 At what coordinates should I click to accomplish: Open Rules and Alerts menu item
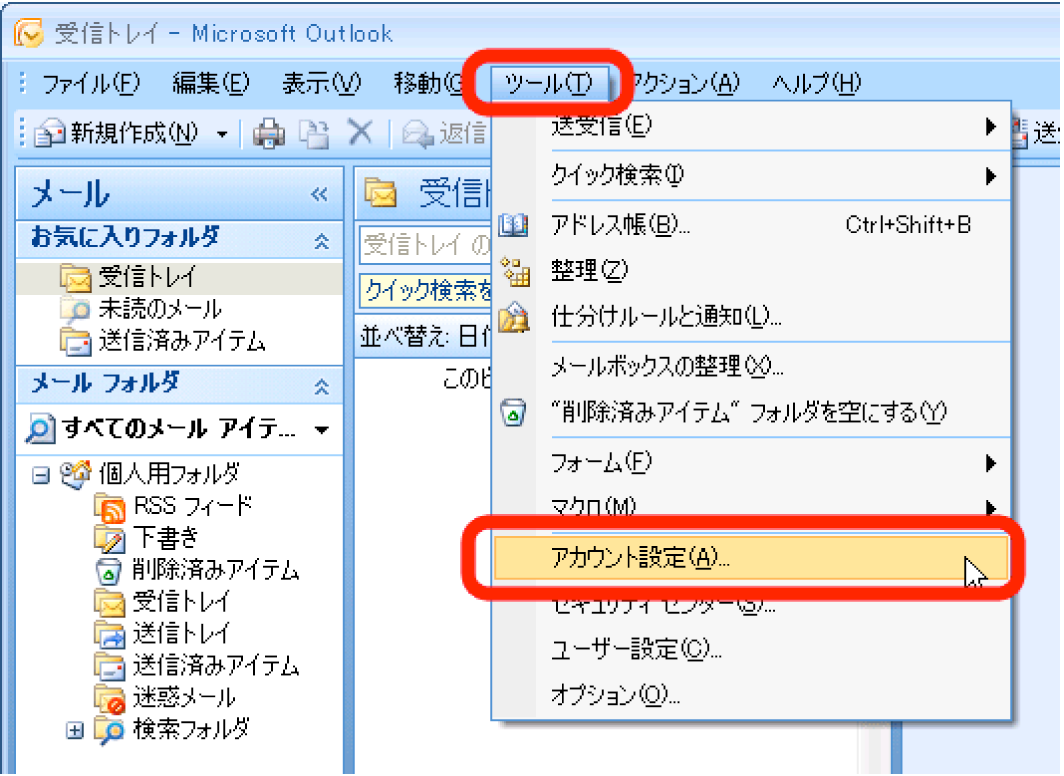(x=666, y=317)
